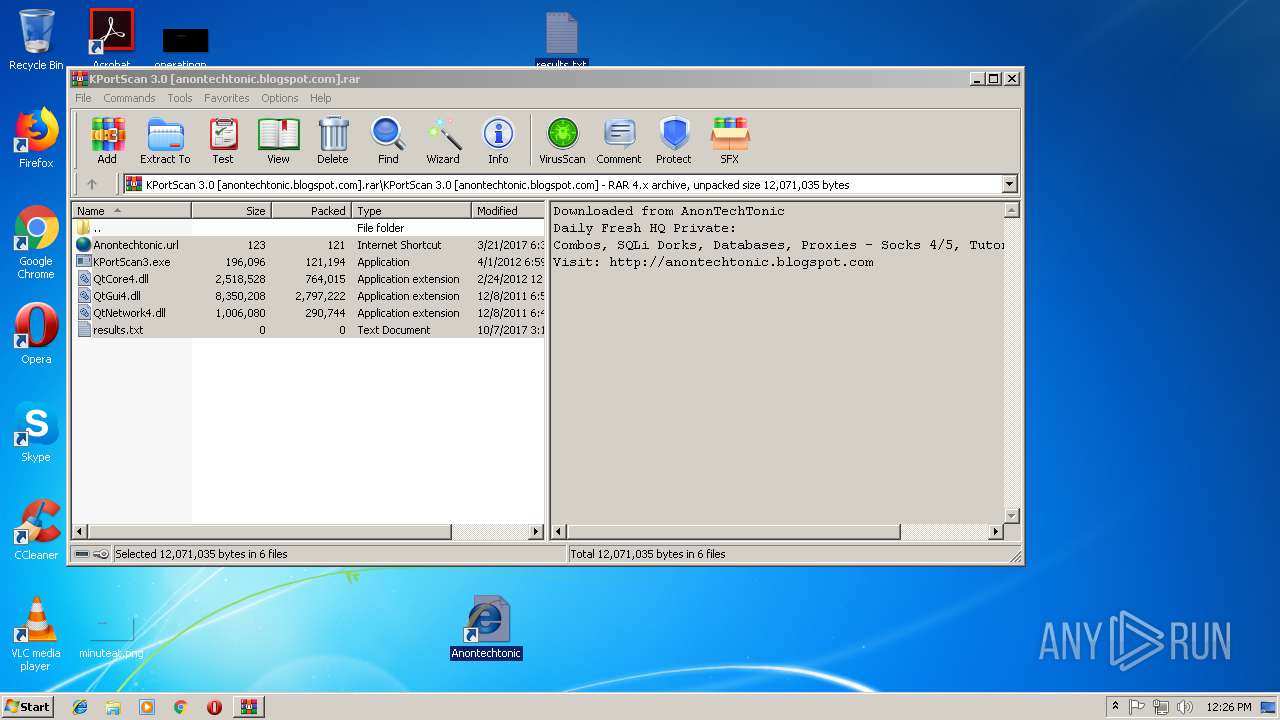
Task: Click the Protect archive icon
Action: pyautogui.click(x=674, y=140)
